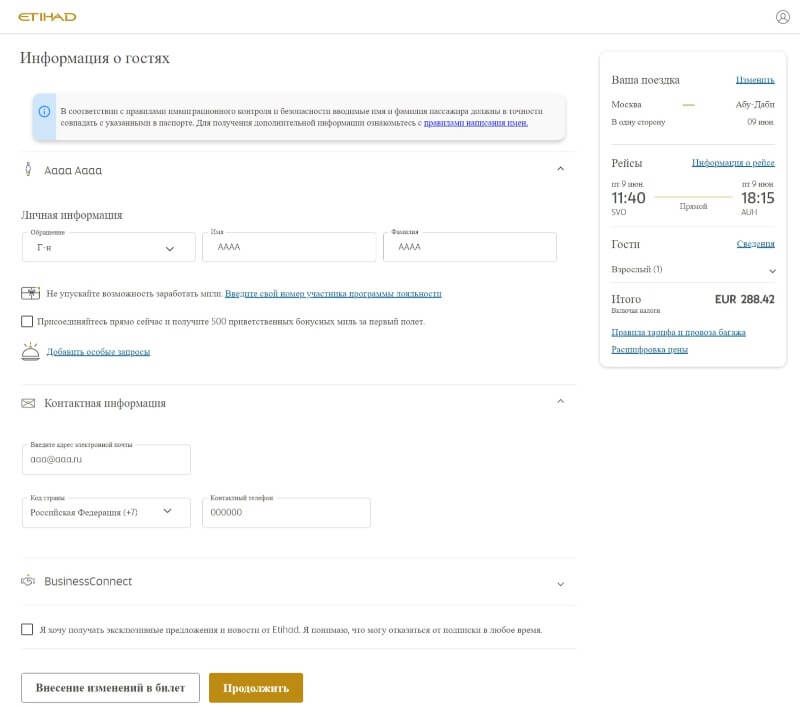
Task: Click the В одну сторону trip type text
Action: tap(638, 122)
